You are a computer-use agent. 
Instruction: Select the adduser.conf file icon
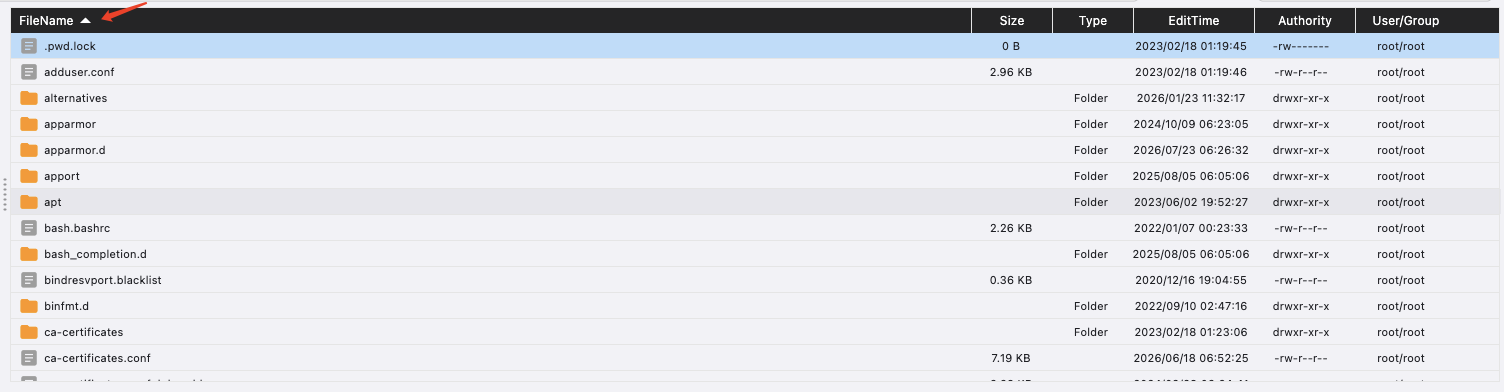click(29, 72)
